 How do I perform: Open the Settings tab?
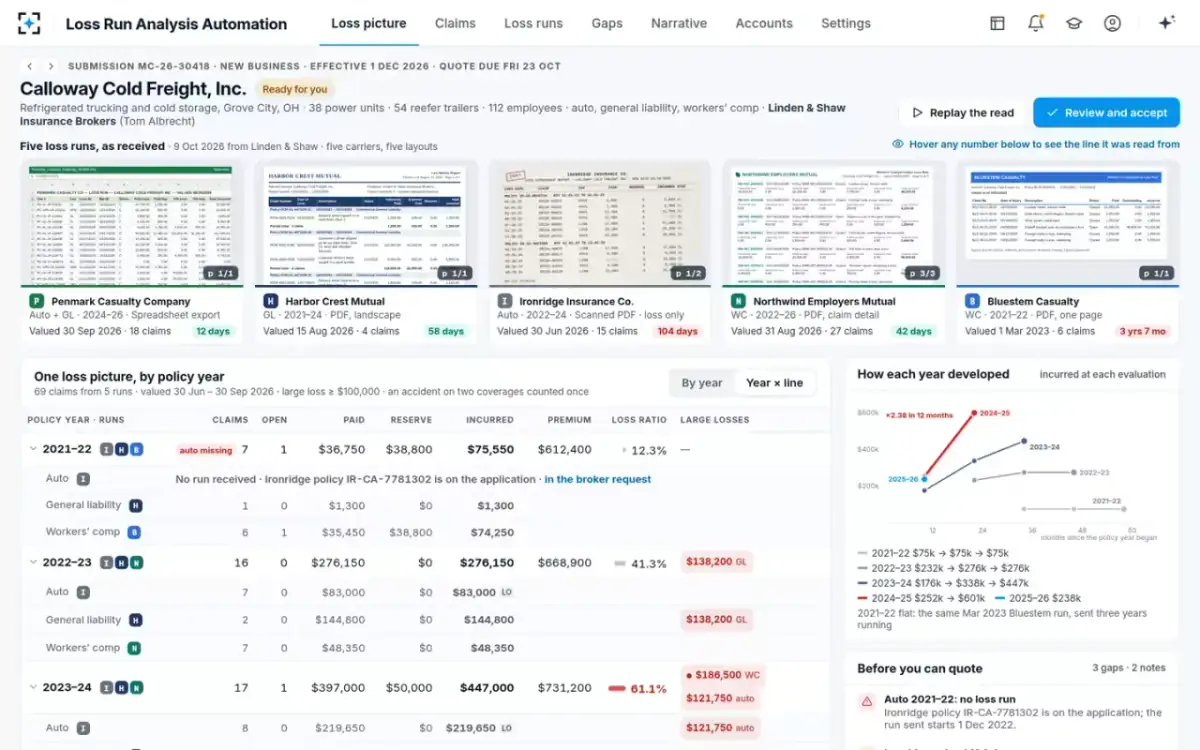(846, 23)
